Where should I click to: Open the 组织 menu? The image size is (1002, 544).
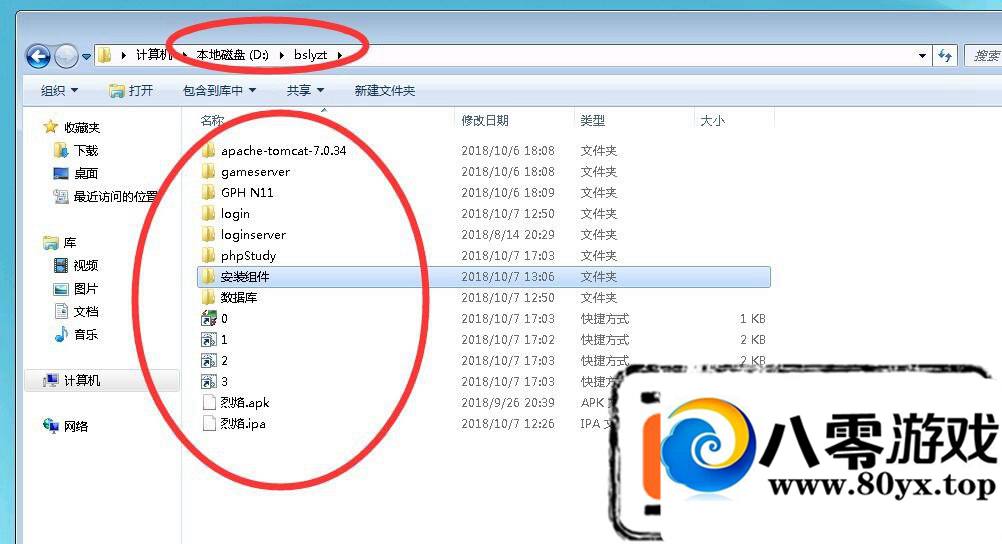click(59, 91)
